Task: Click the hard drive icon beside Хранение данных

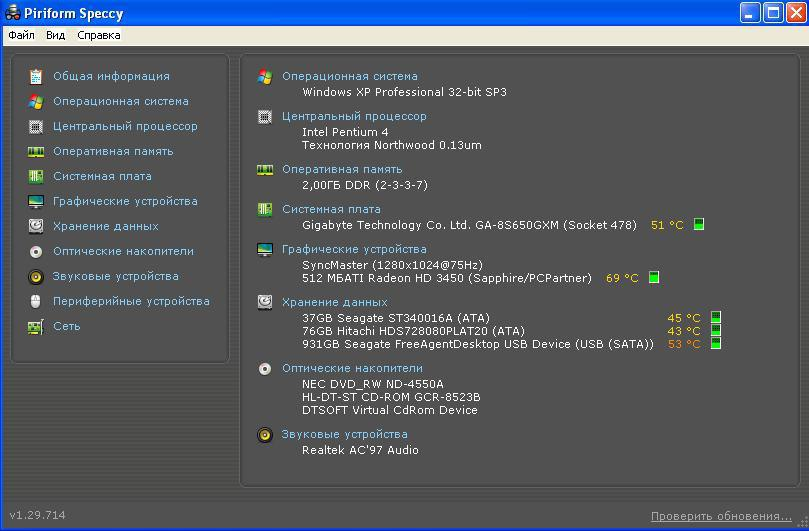Action: [x=36, y=226]
